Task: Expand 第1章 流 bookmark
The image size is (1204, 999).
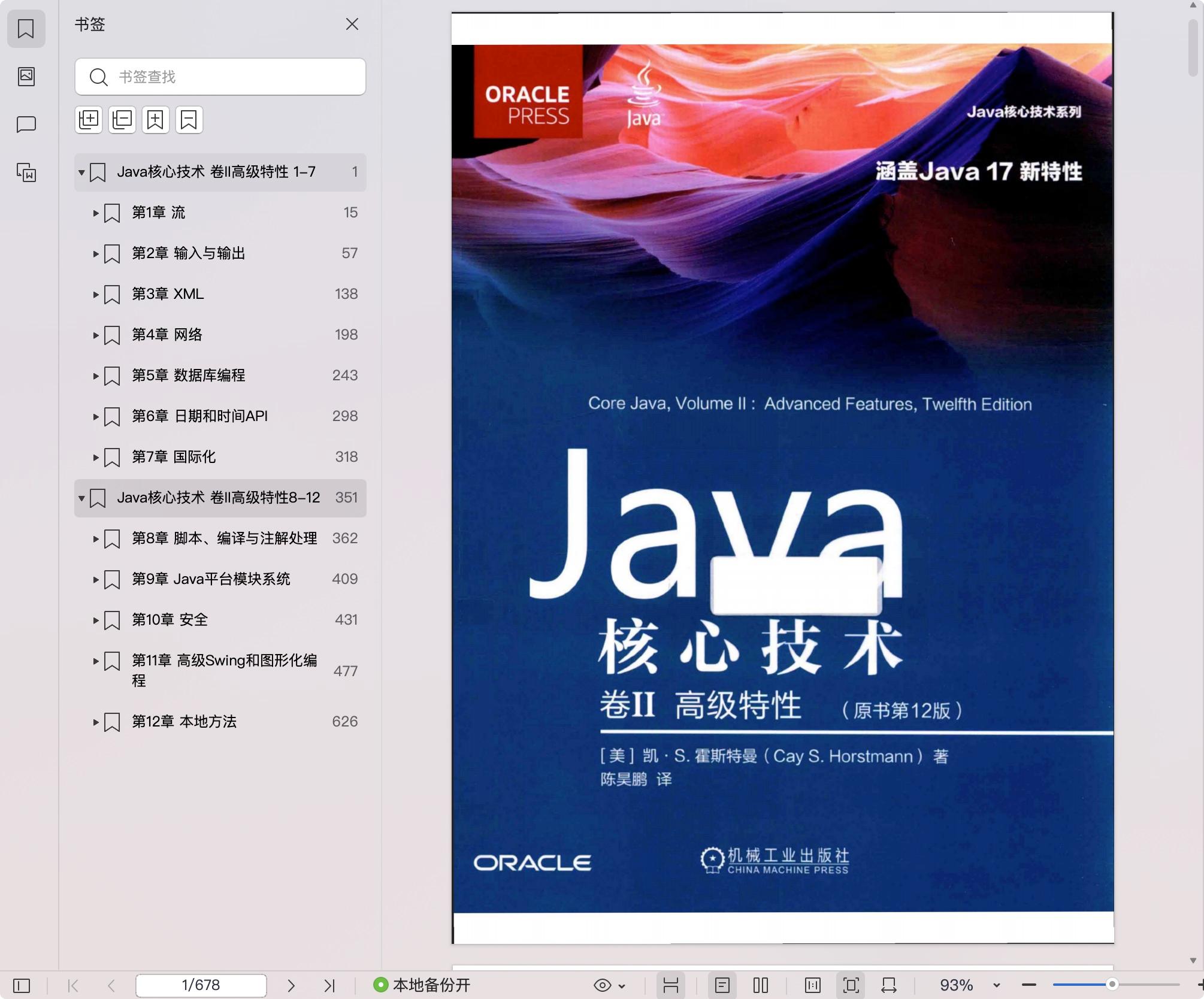Action: 96,213
